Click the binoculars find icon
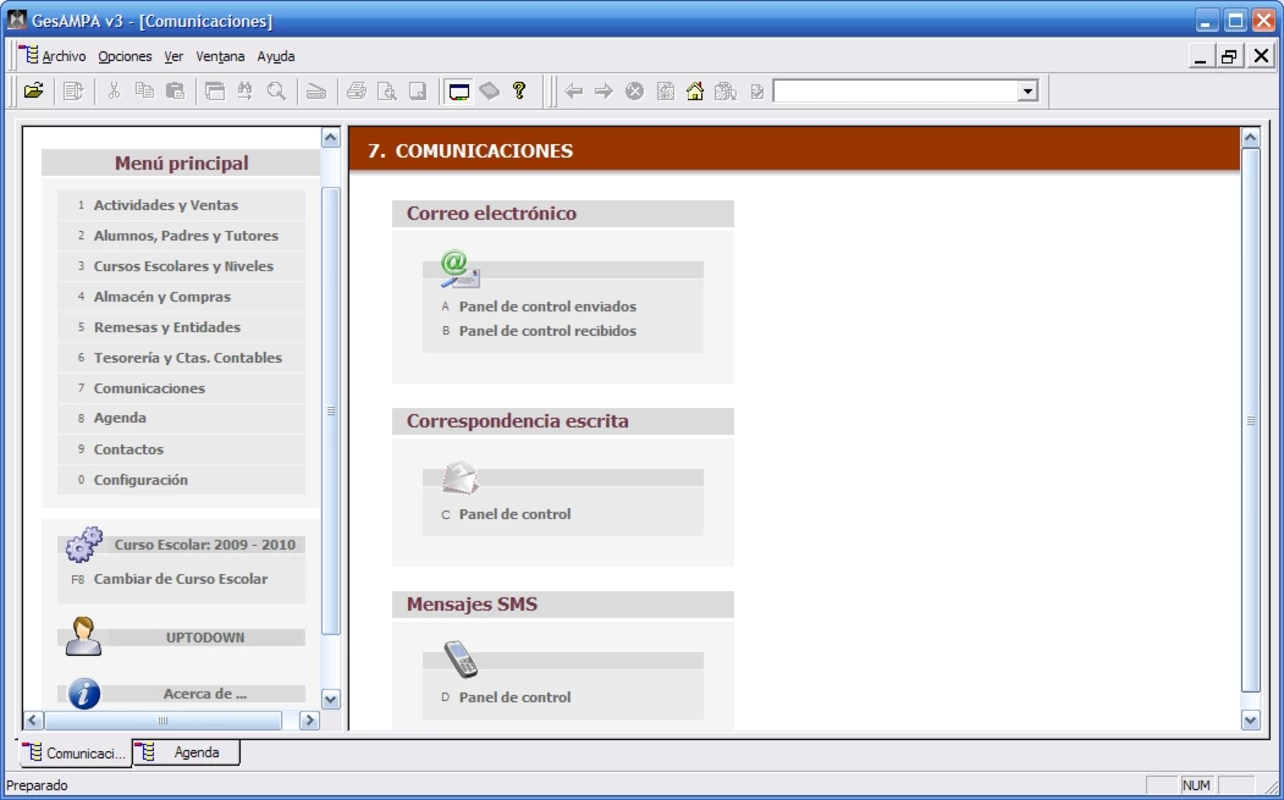 (245, 91)
